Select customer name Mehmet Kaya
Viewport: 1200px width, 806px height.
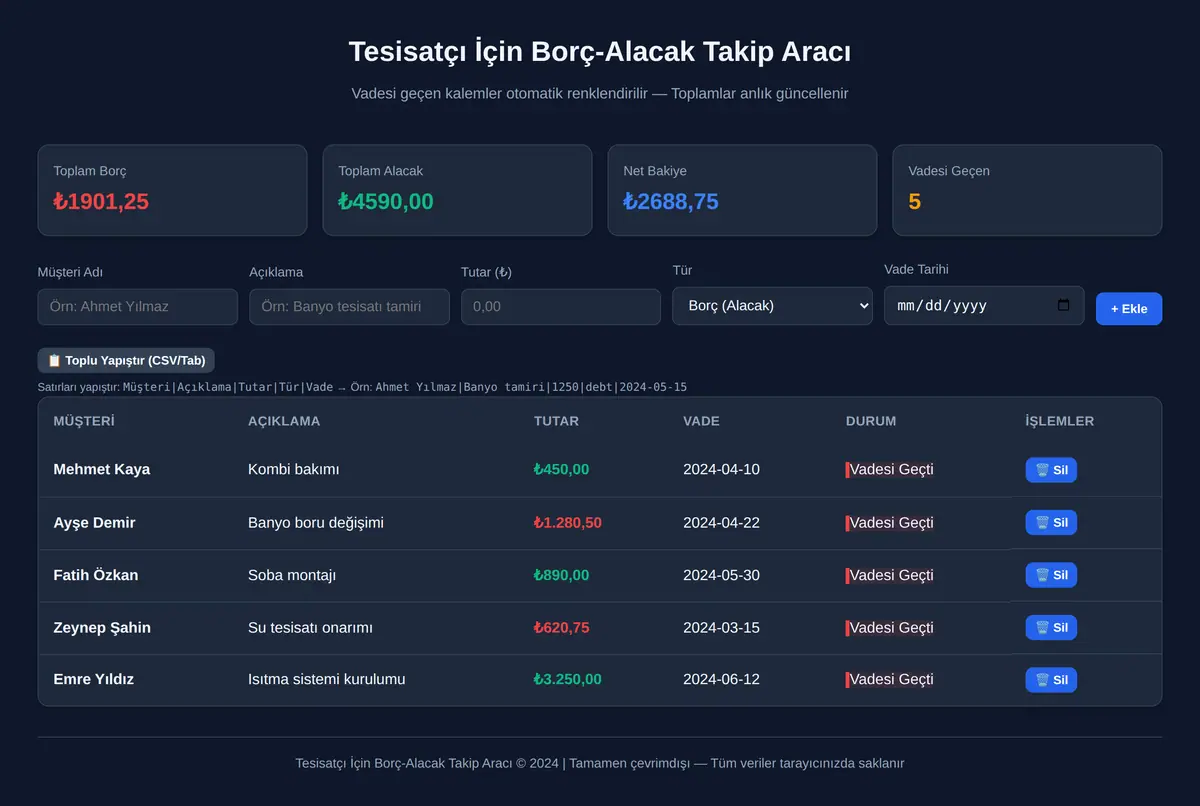pyautogui.click(x=102, y=470)
